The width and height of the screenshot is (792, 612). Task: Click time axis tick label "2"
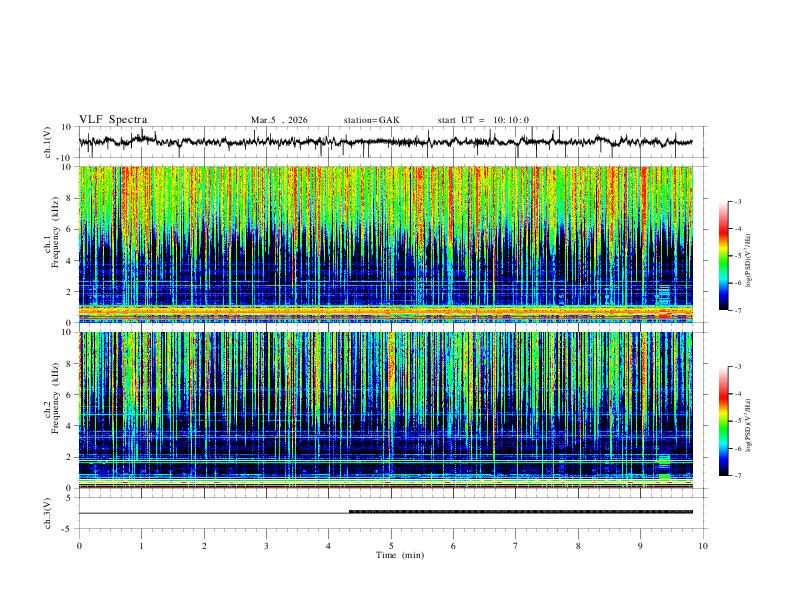[x=204, y=546]
